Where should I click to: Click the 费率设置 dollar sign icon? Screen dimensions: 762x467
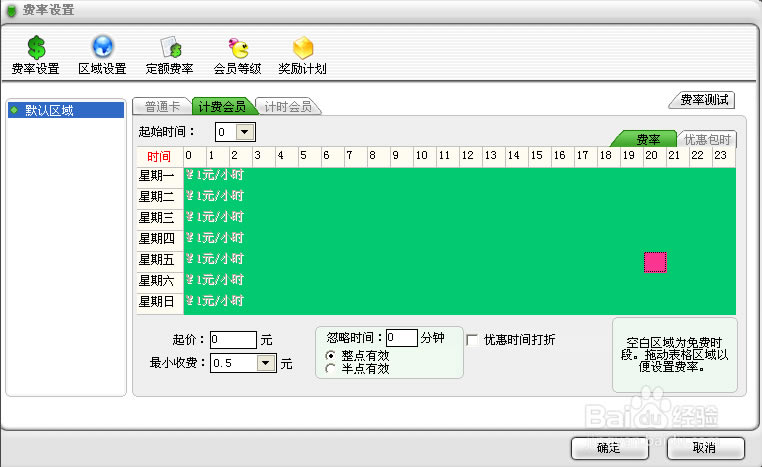pos(35,47)
